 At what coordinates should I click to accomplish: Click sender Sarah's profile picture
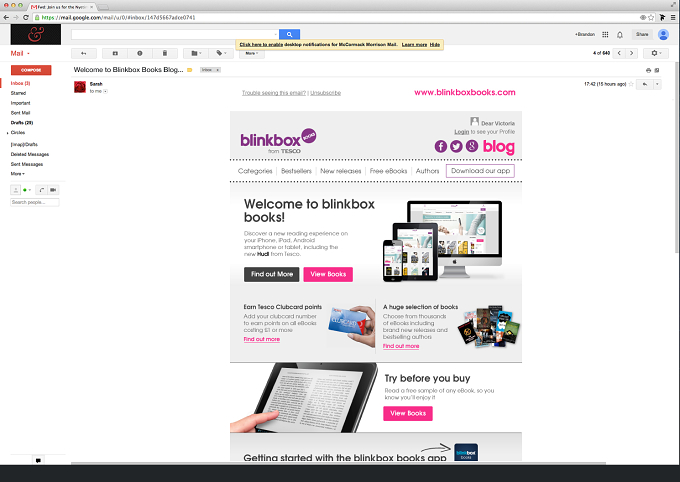click(80, 87)
